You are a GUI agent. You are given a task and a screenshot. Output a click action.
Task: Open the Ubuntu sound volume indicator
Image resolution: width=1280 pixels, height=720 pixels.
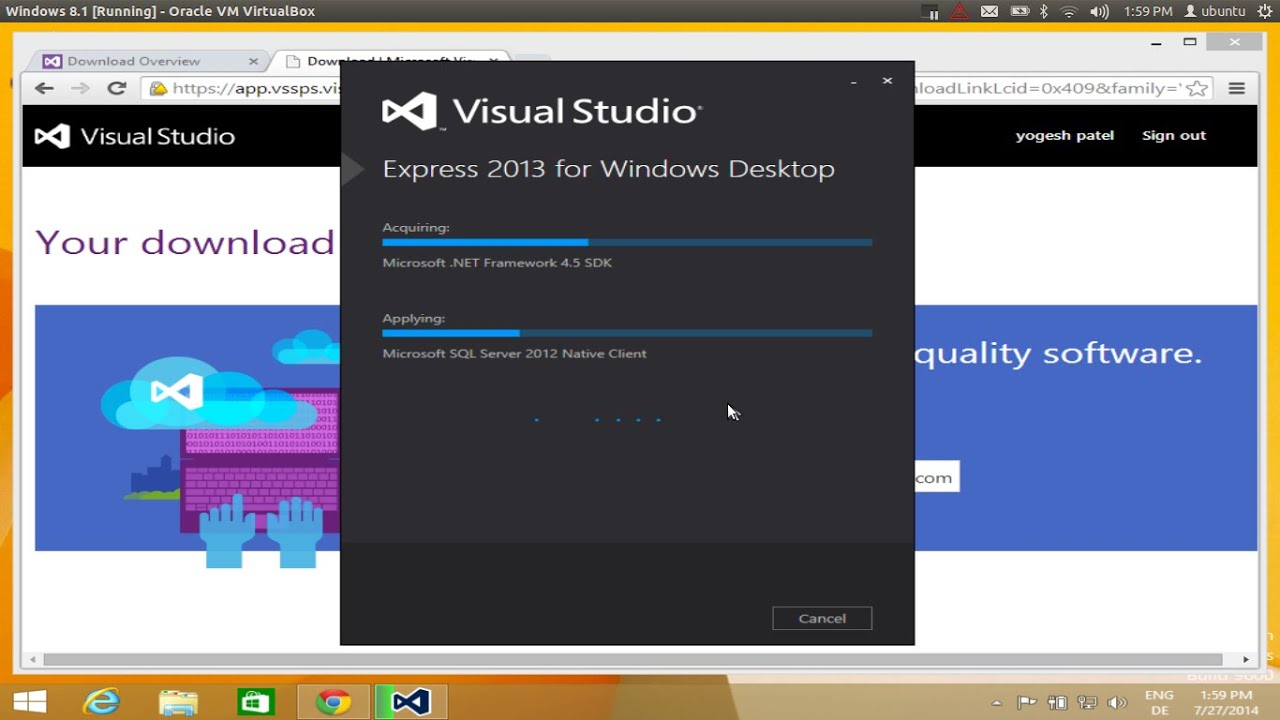[x=1099, y=11]
